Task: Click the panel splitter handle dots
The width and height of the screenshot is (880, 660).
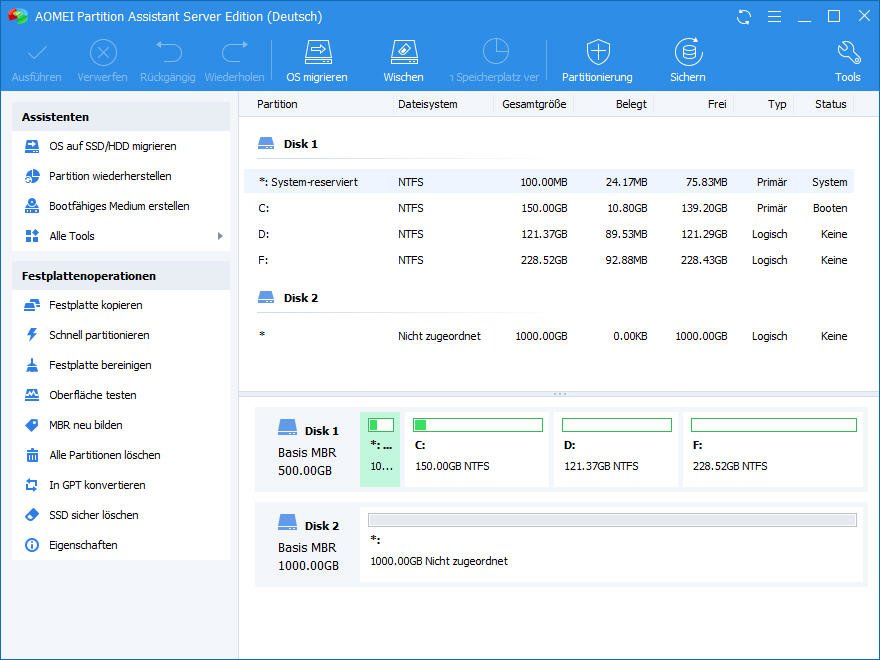Action: (x=559, y=394)
